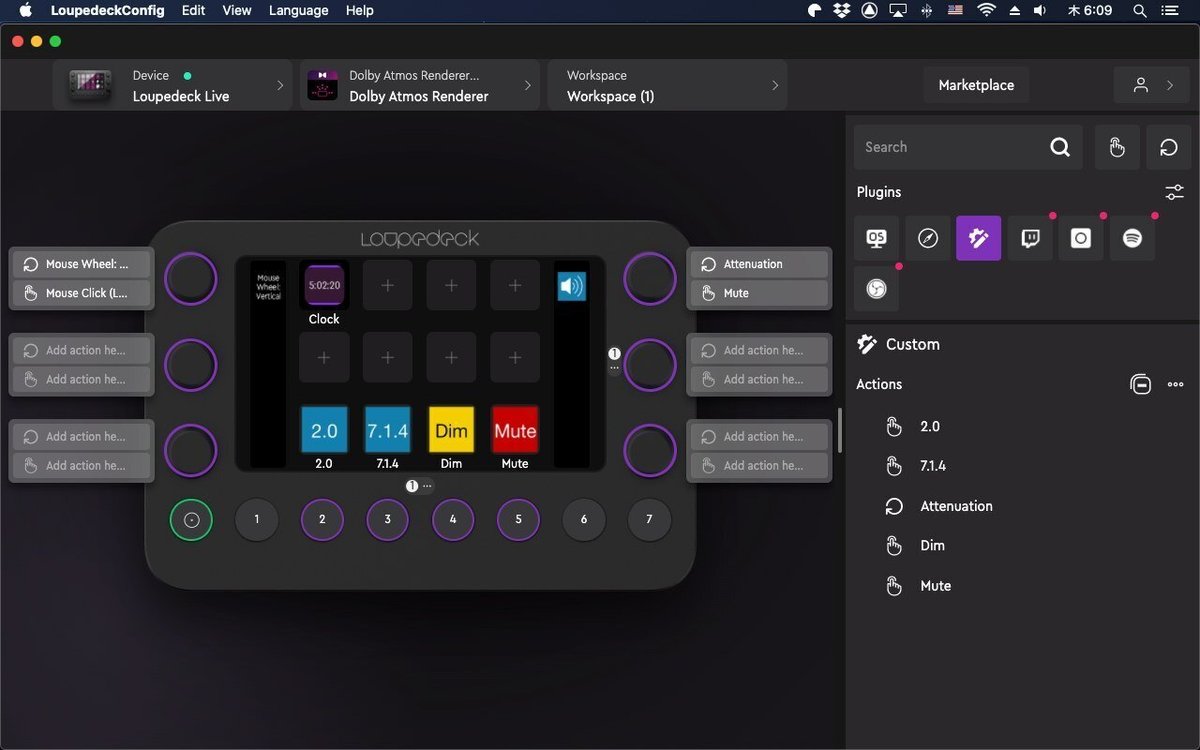Click round button 5

518,519
